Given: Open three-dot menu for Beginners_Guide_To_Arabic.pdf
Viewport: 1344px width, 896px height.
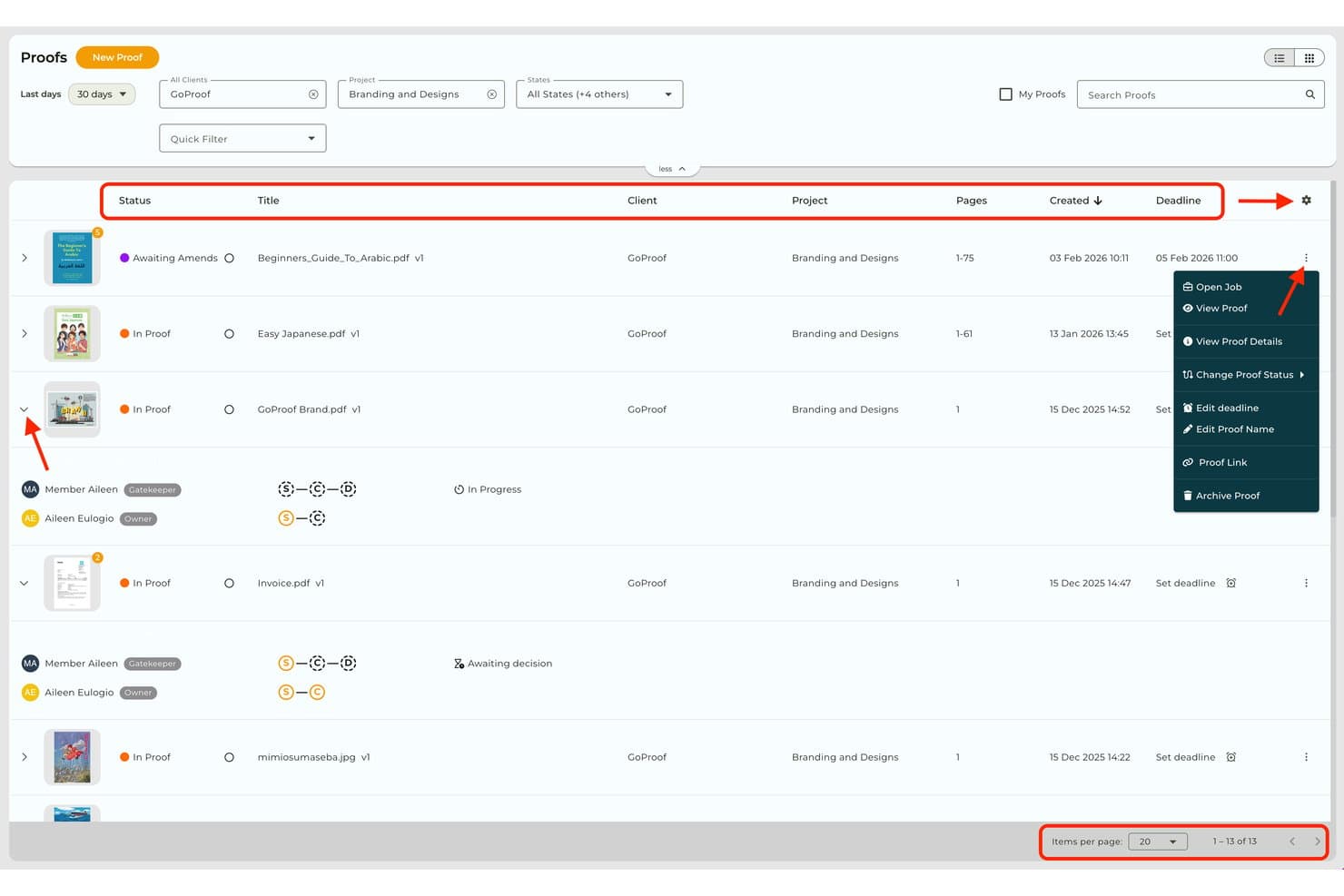Looking at the screenshot, I should pos(1306,258).
